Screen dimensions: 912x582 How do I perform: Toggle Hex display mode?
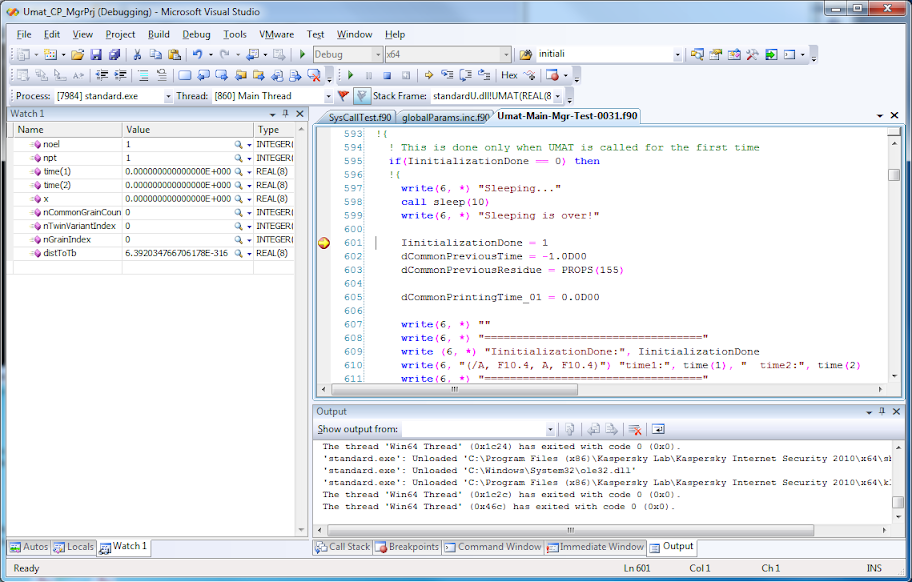[x=509, y=75]
